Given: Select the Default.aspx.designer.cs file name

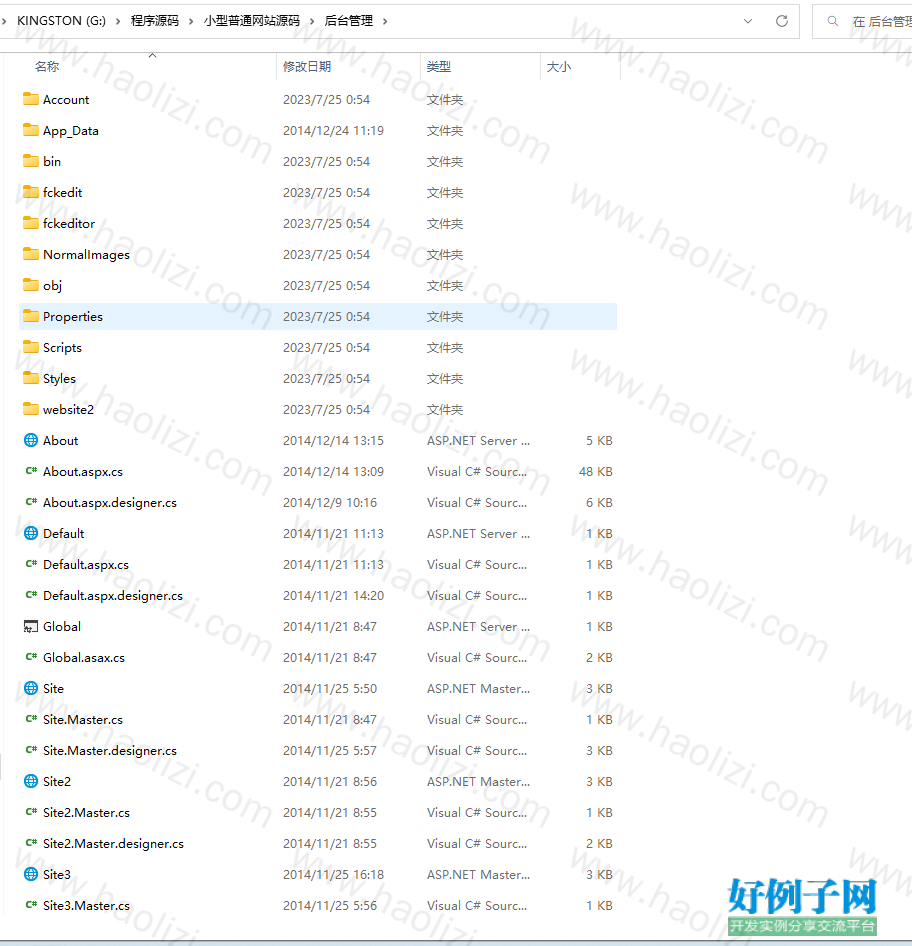Looking at the screenshot, I should tap(113, 595).
